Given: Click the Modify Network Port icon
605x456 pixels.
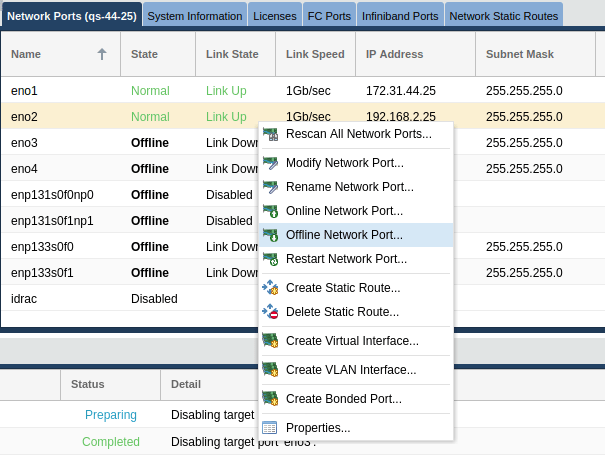Looking at the screenshot, I should (270, 163).
